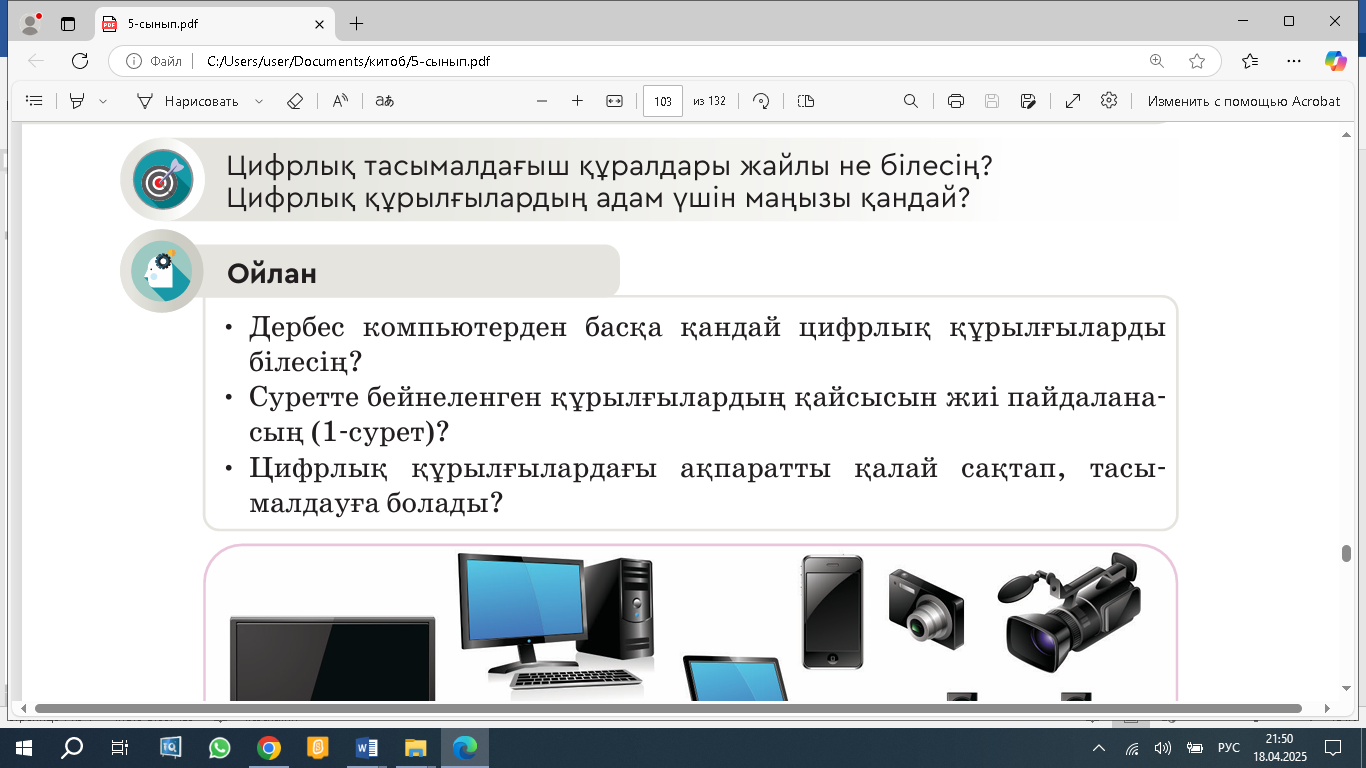1366x768 pixels.
Task: Switch the РУС input language
Action: click(1228, 747)
